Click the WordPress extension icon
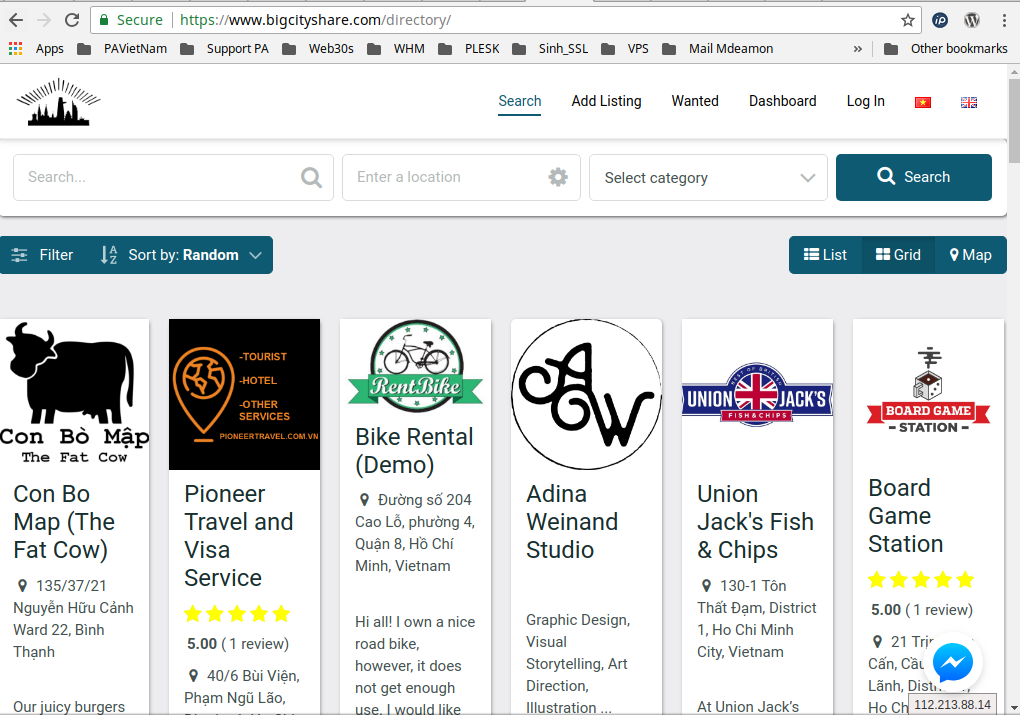 (x=972, y=20)
